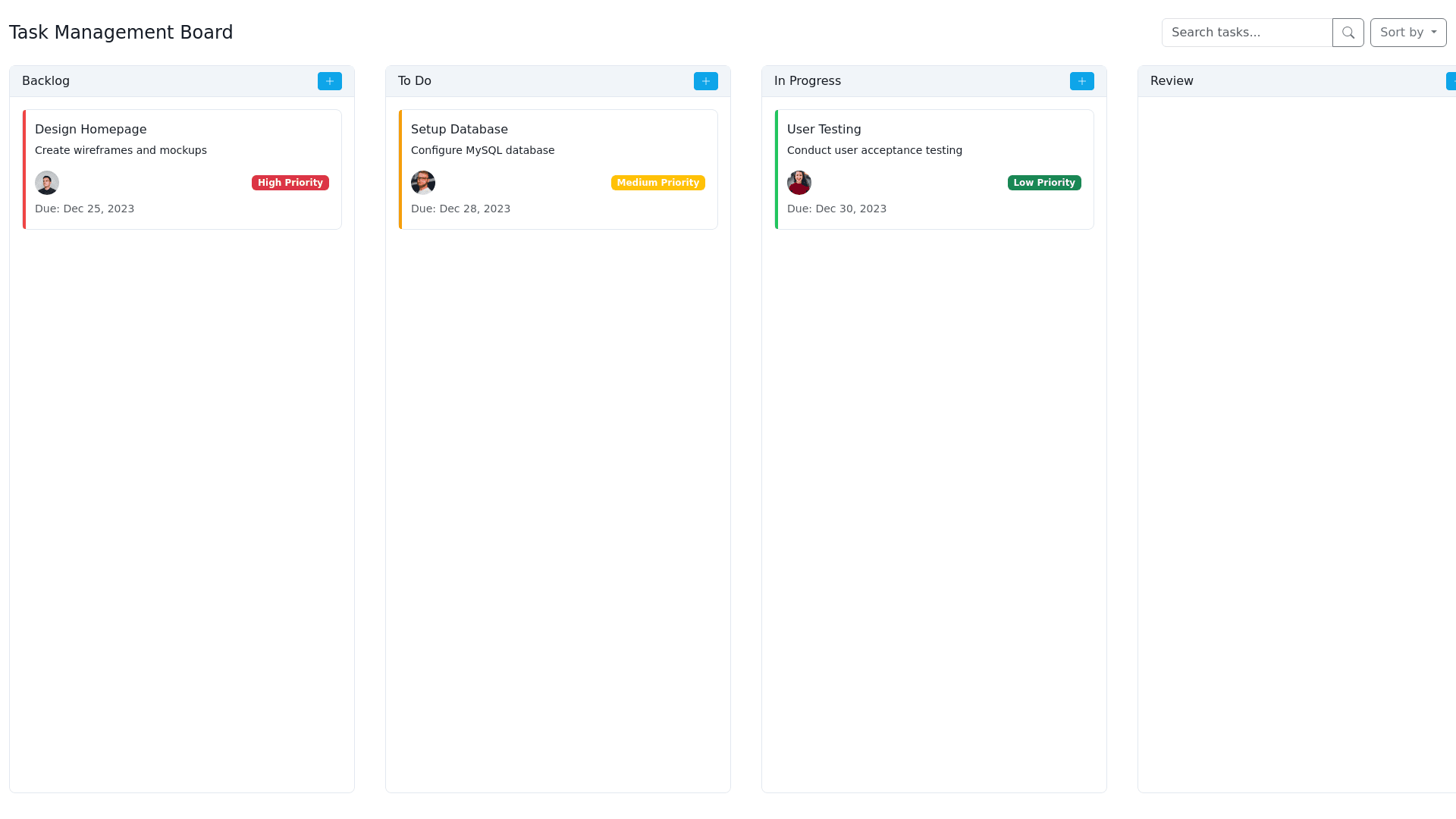The image size is (1456, 819).
Task: Open the assignee avatar on User Testing
Action: [799, 183]
